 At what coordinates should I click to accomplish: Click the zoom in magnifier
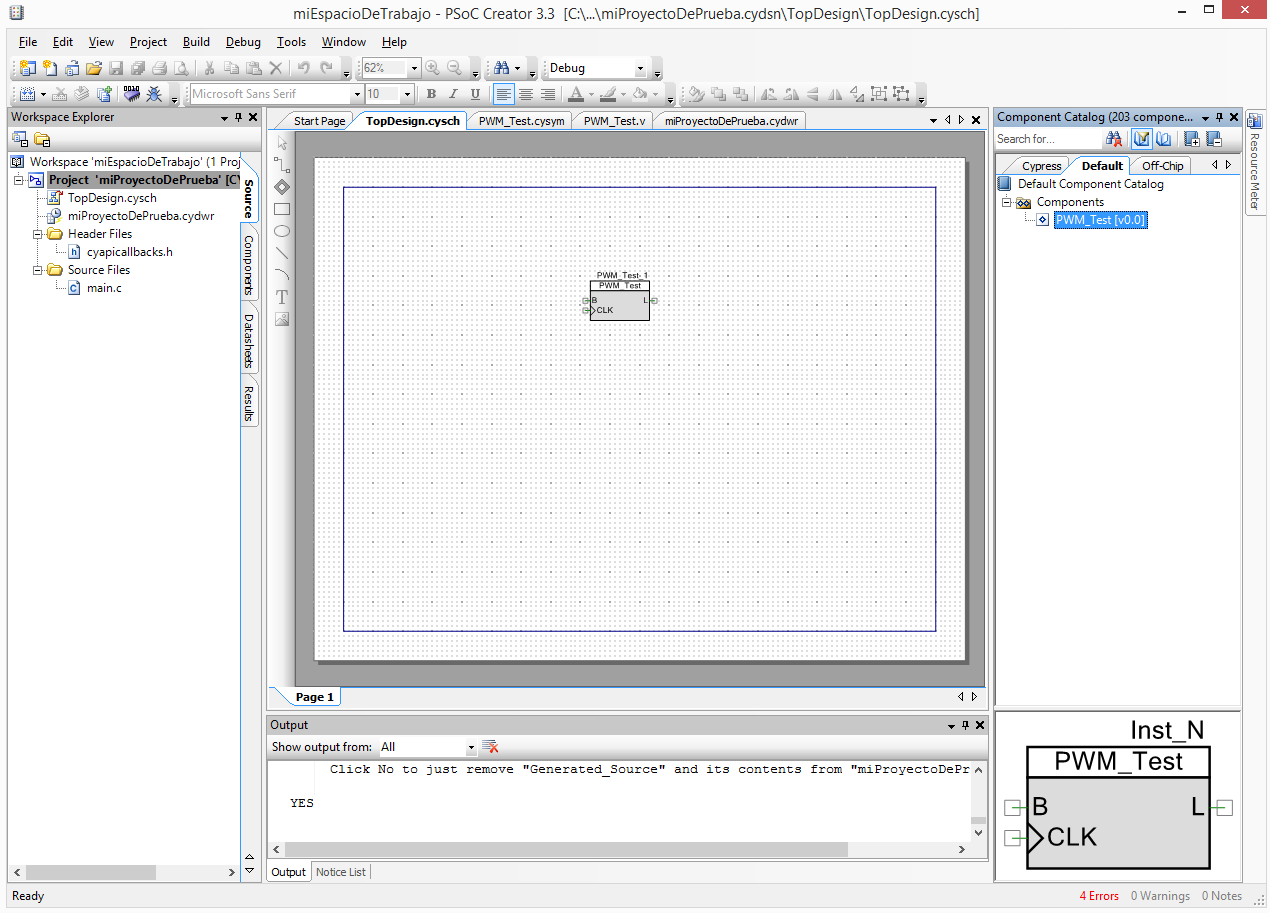432,68
